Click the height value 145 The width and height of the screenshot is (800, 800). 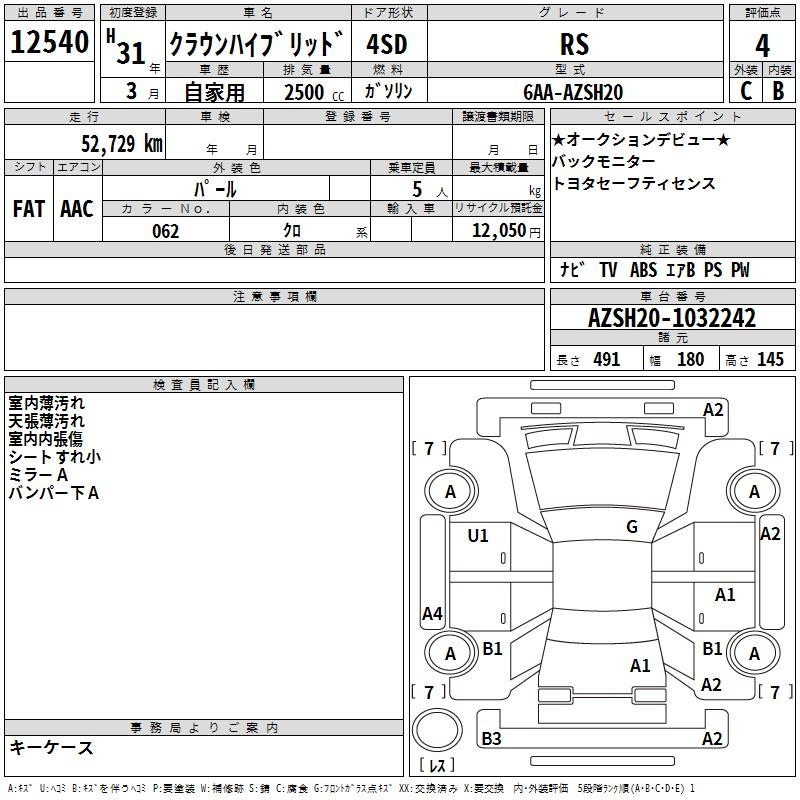pyautogui.click(x=770, y=359)
